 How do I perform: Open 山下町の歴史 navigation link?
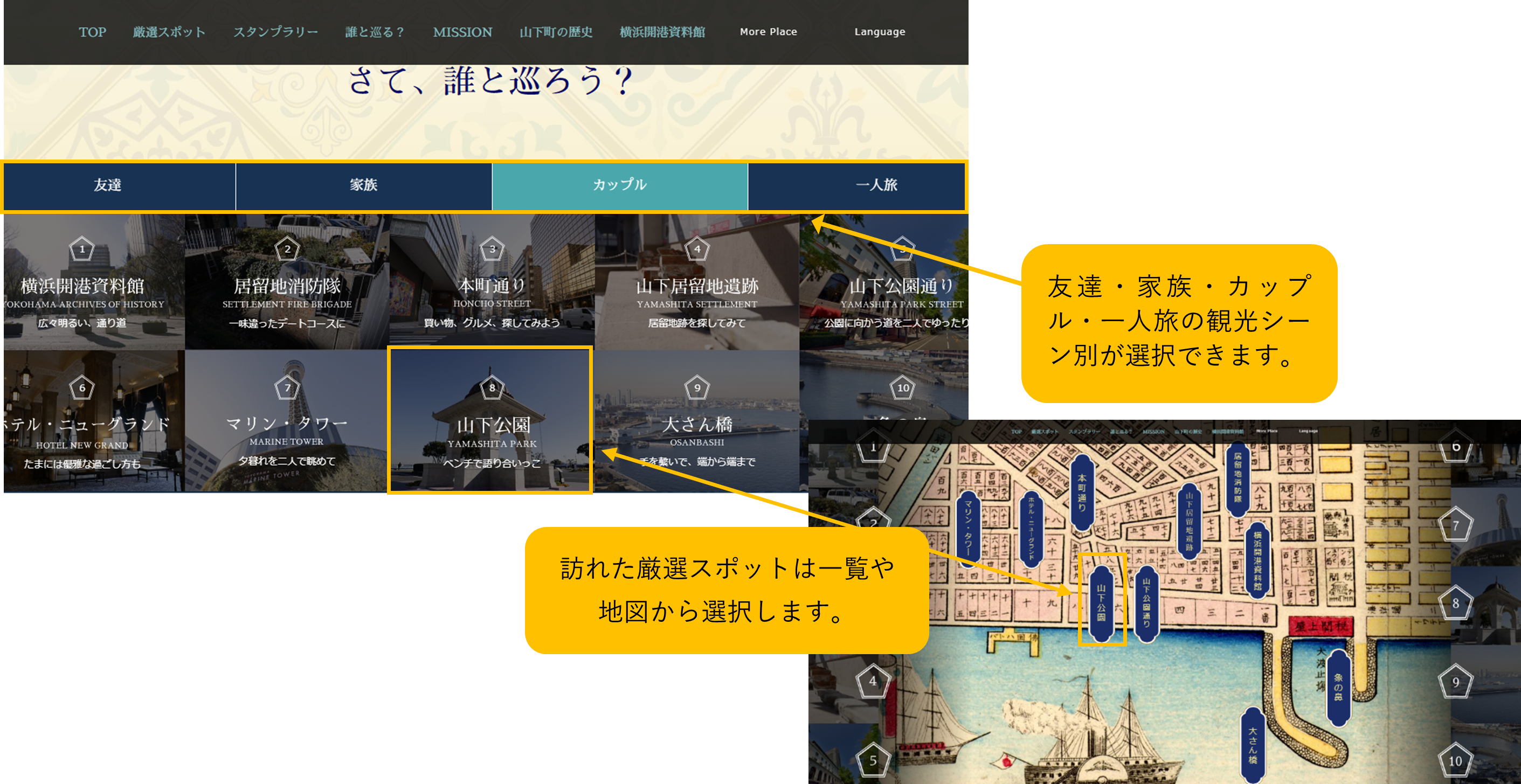556,32
